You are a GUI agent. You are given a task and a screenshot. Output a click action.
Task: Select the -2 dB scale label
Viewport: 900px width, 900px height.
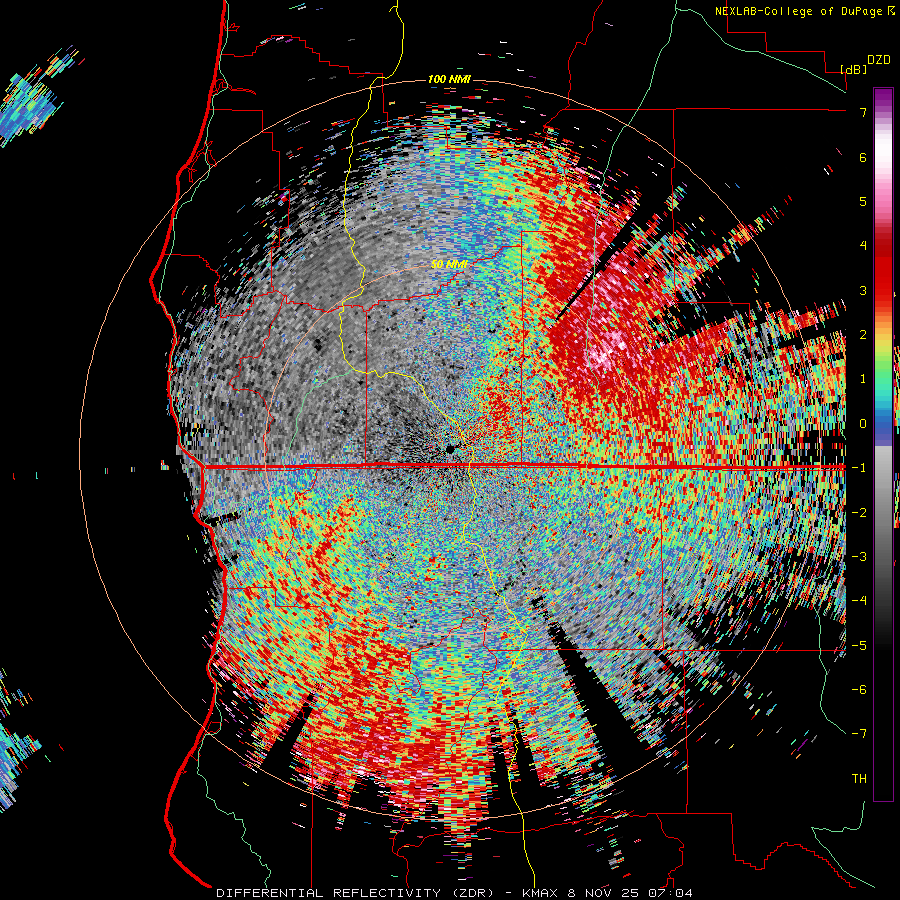pos(859,512)
